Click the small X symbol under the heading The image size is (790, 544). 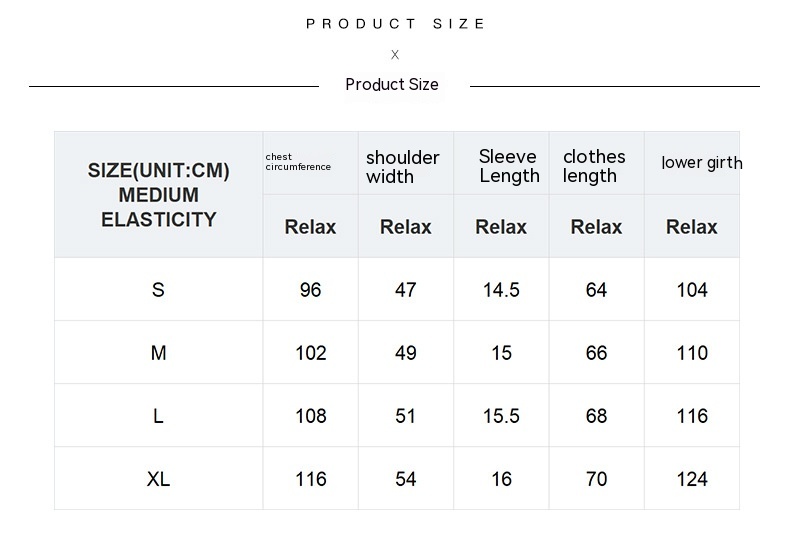pyautogui.click(x=395, y=55)
